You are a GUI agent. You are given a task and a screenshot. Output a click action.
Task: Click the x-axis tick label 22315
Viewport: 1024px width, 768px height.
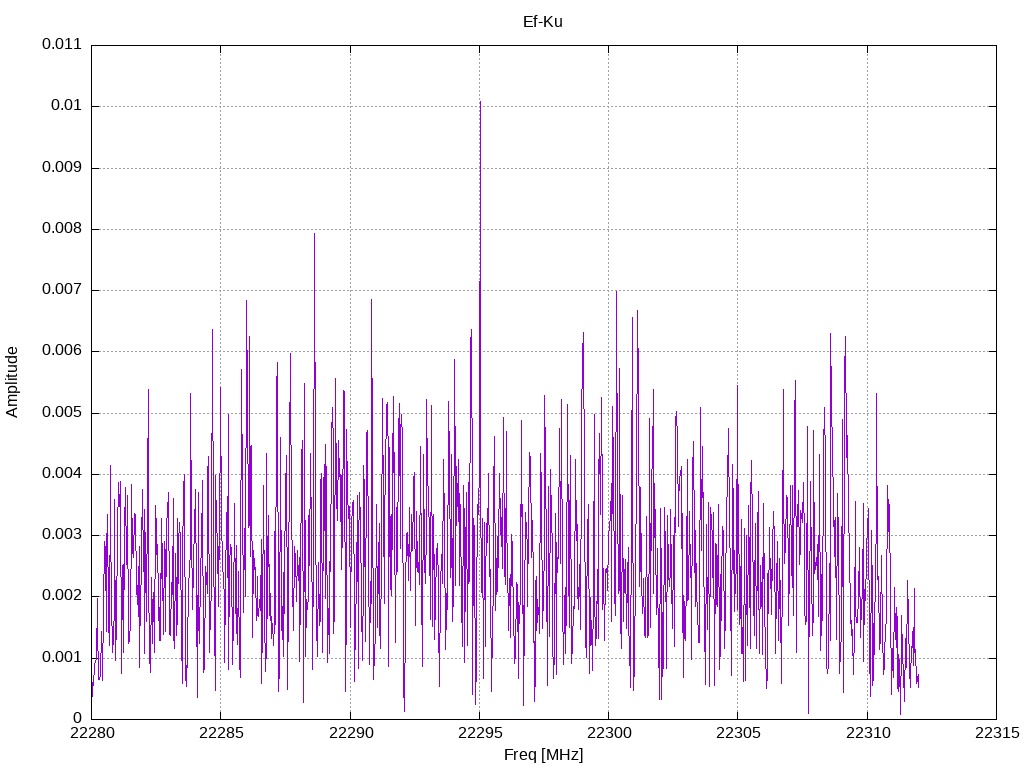[997, 733]
